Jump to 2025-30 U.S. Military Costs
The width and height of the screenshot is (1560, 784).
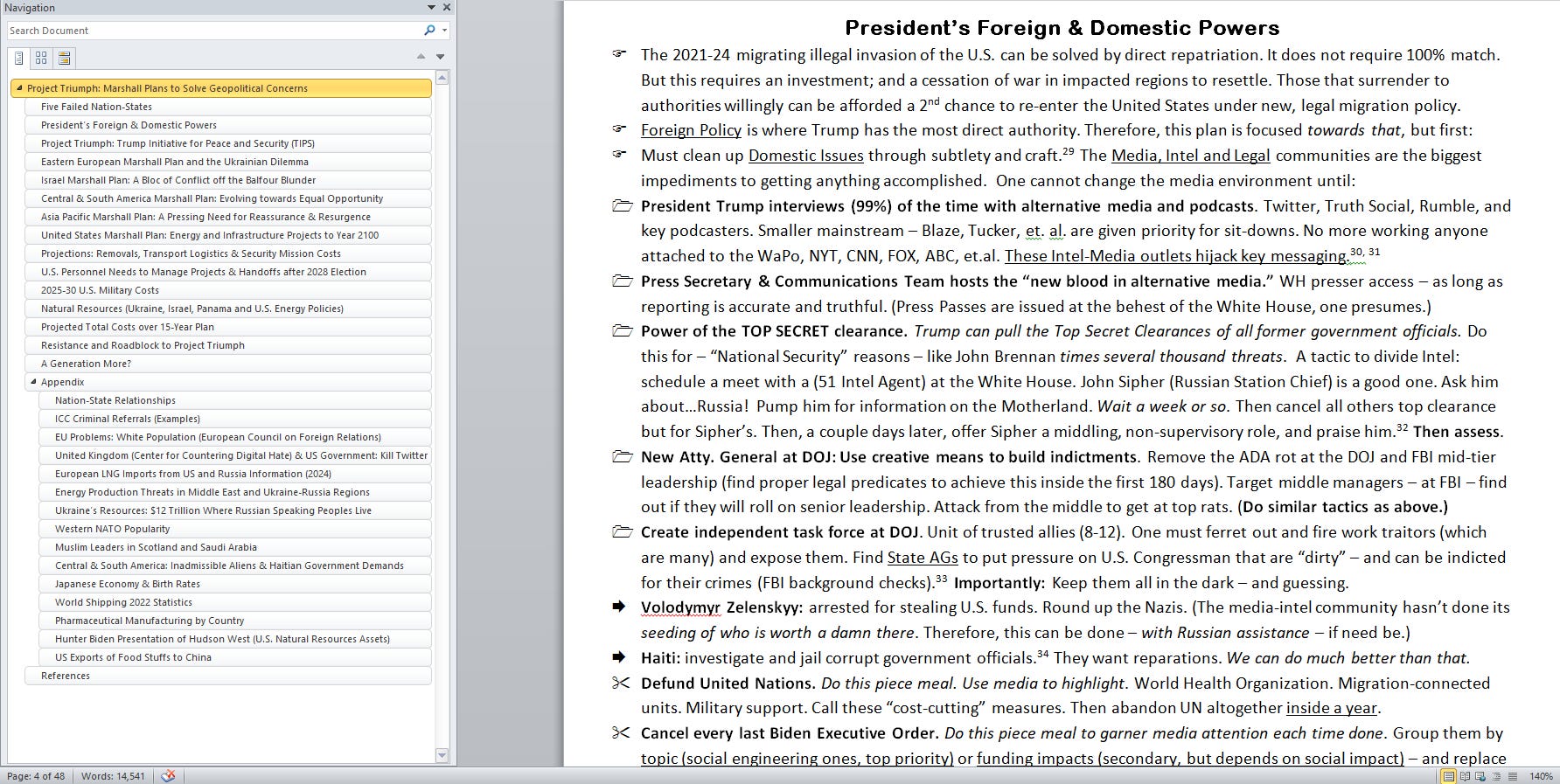[228, 290]
